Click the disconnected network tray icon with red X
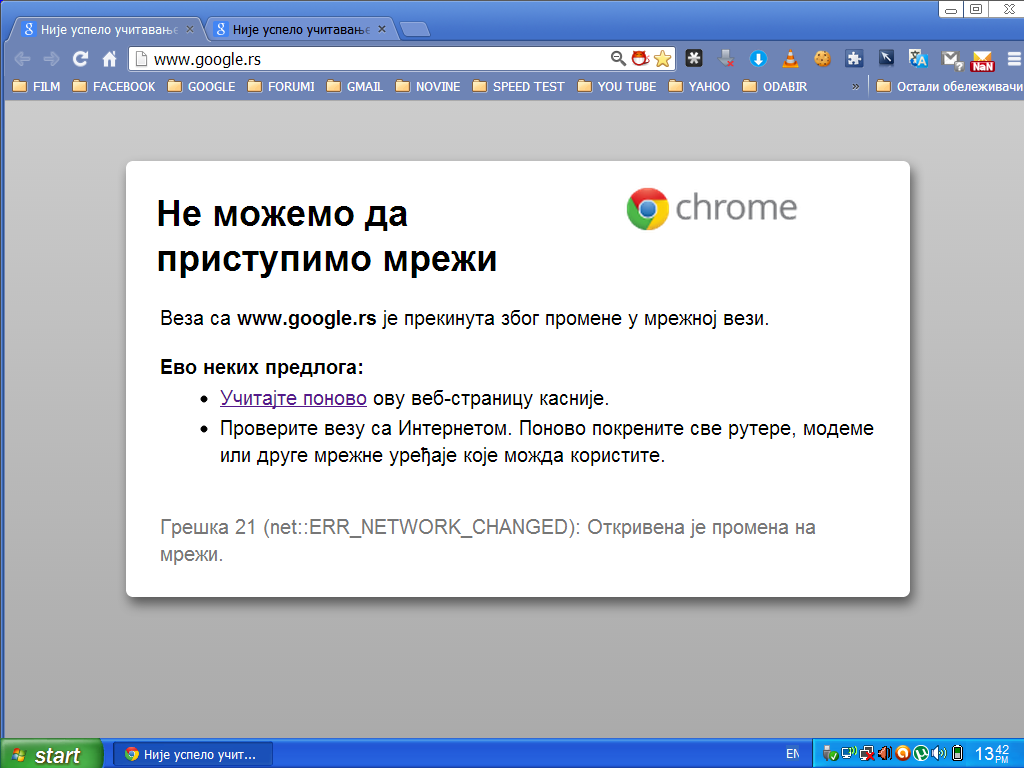Image resolution: width=1024 pixels, height=768 pixels. (867, 754)
